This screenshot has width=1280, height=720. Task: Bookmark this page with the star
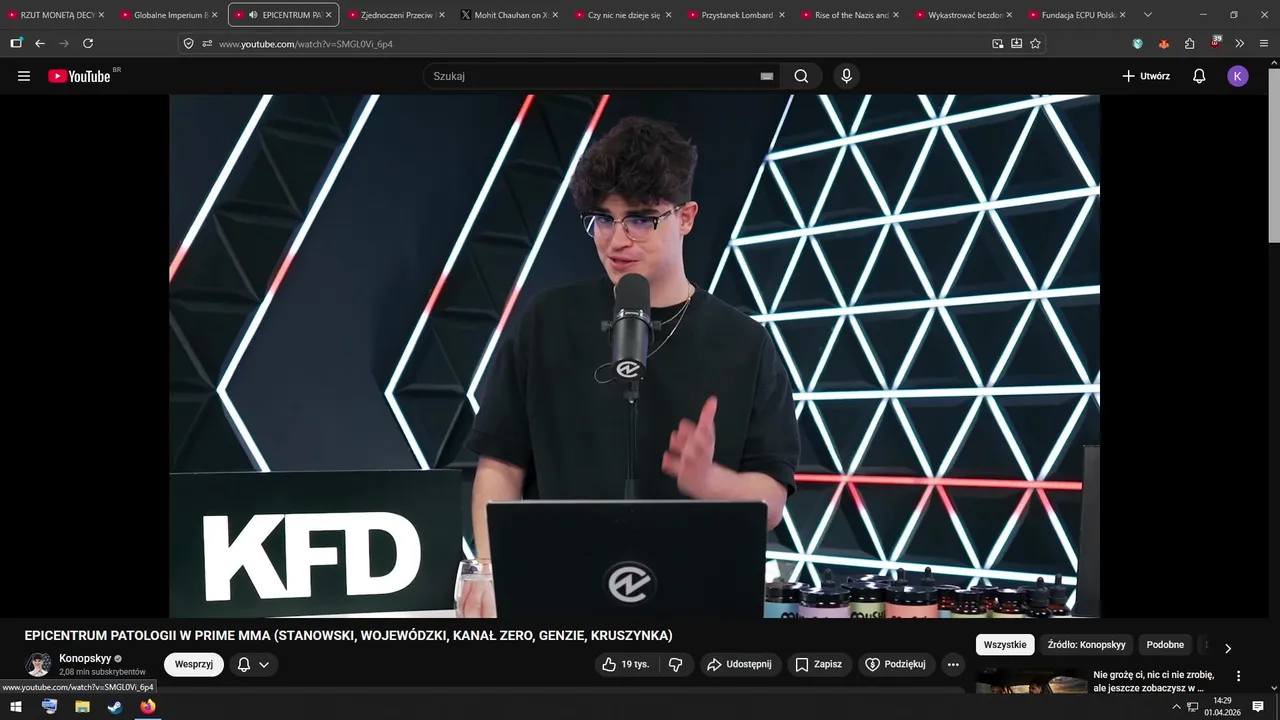1035,43
